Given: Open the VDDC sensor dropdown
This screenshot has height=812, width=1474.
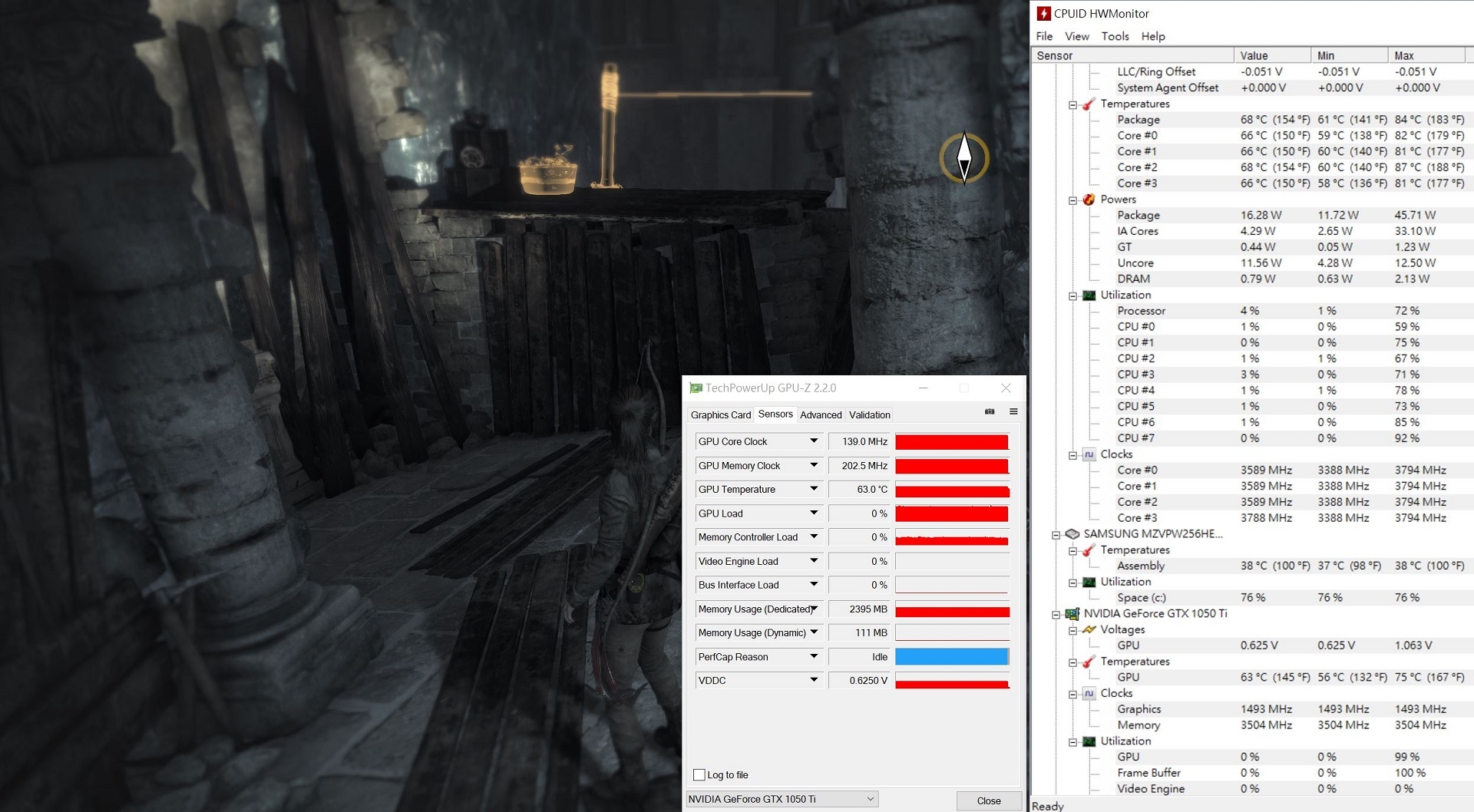Looking at the screenshot, I should tap(814, 680).
